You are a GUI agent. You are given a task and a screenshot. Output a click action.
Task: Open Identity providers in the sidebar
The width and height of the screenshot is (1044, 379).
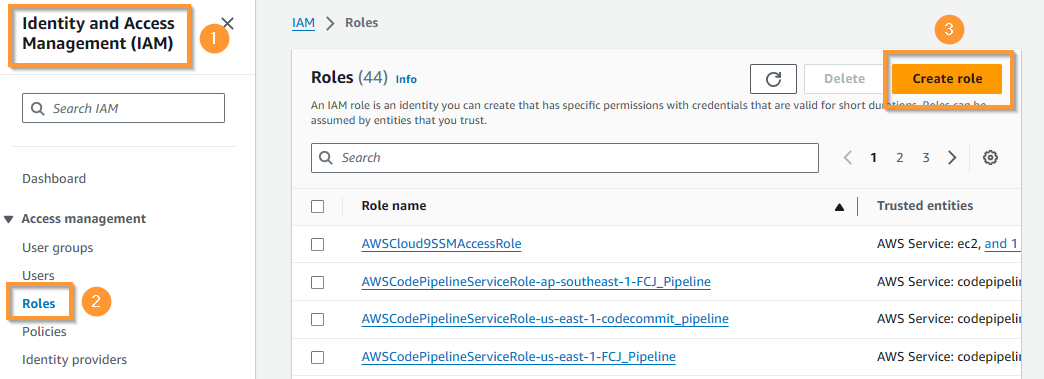pos(75,360)
